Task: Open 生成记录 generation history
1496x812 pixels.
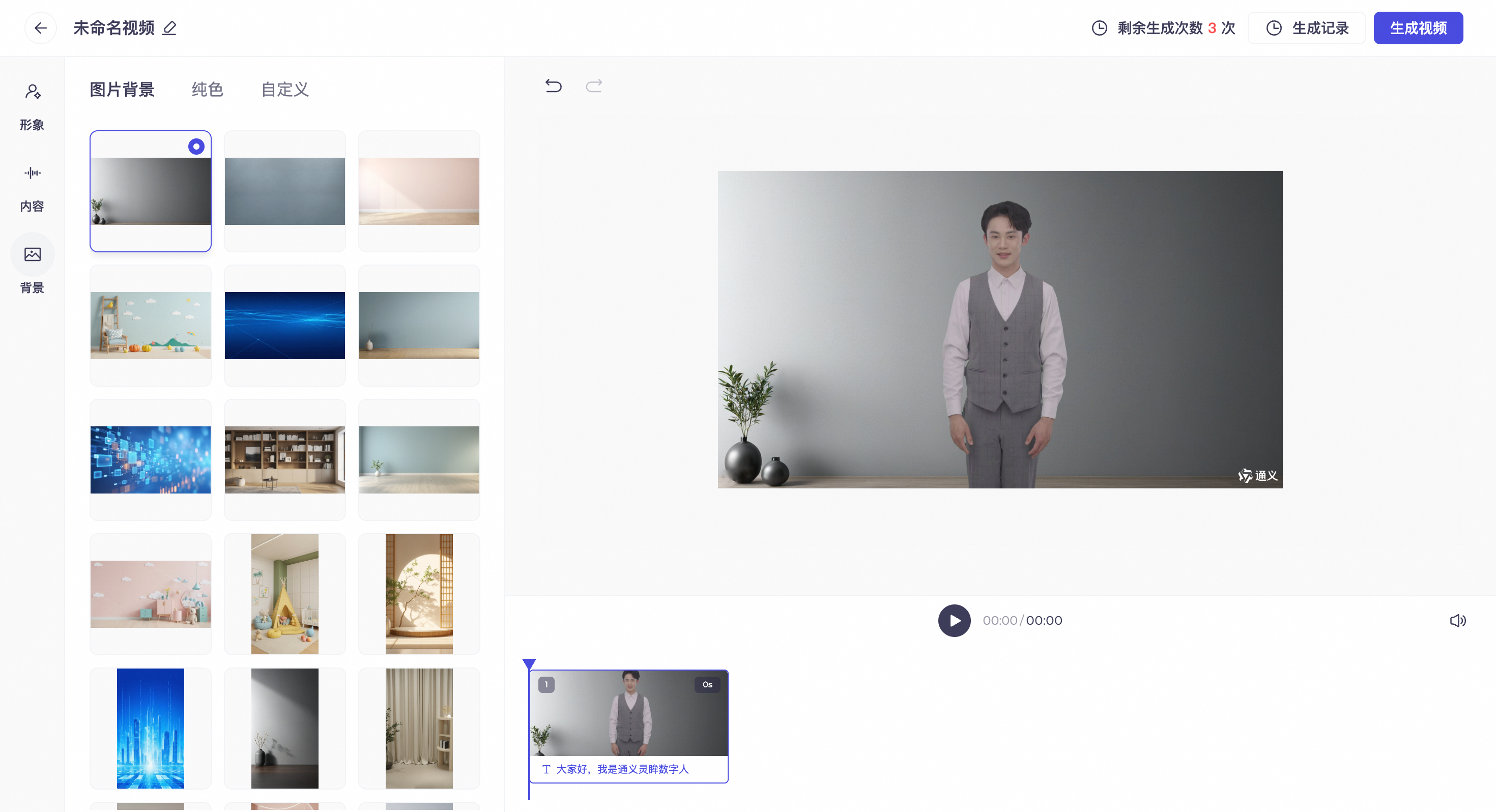Action: coord(1307,28)
